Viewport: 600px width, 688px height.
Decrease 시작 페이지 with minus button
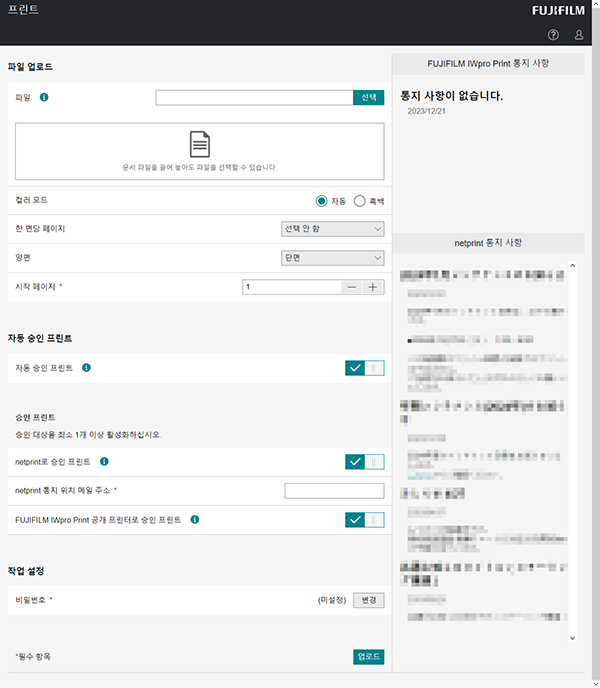pos(352,287)
